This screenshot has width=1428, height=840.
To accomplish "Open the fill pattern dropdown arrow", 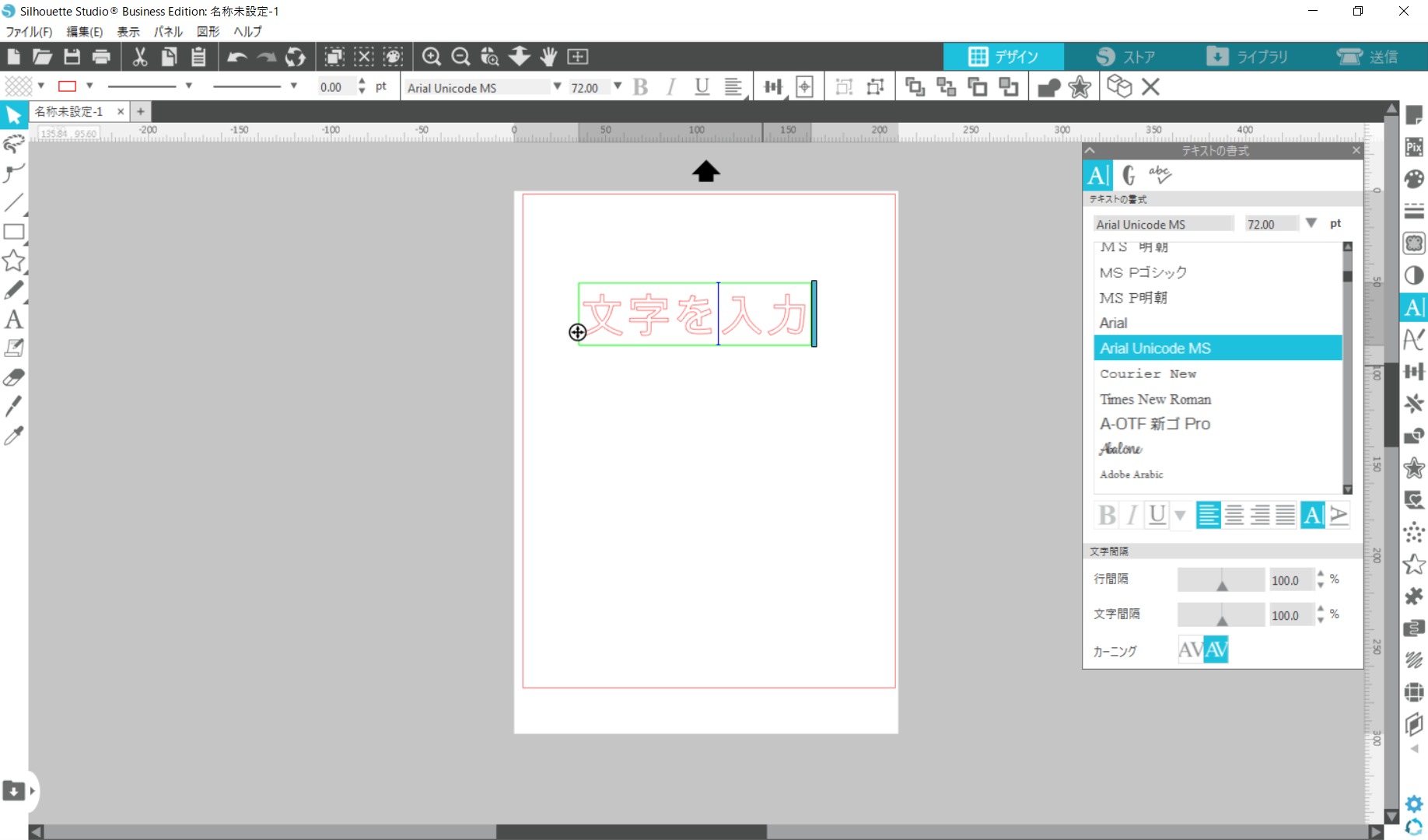I will 41,86.
